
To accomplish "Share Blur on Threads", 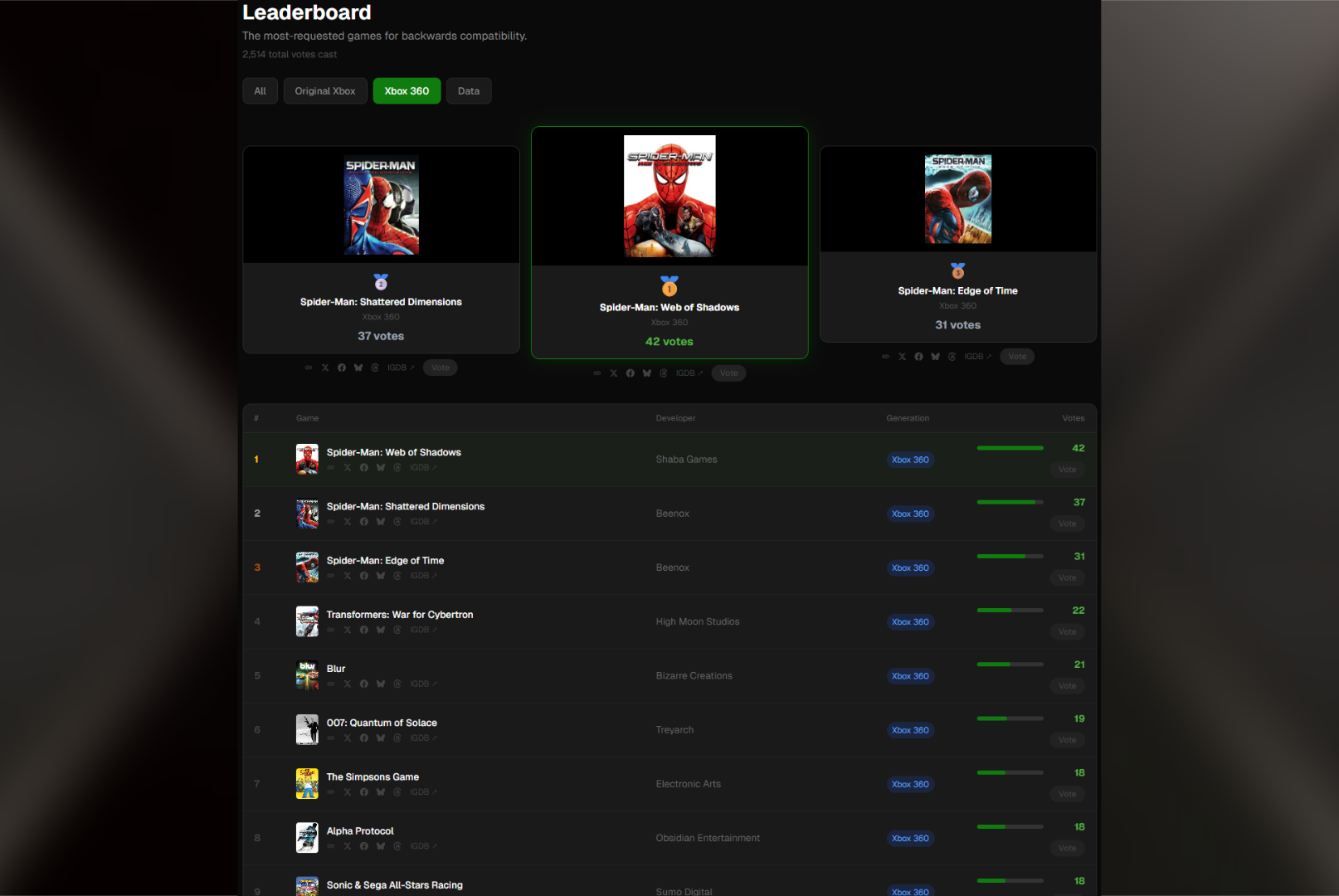I will pyautogui.click(x=397, y=684).
